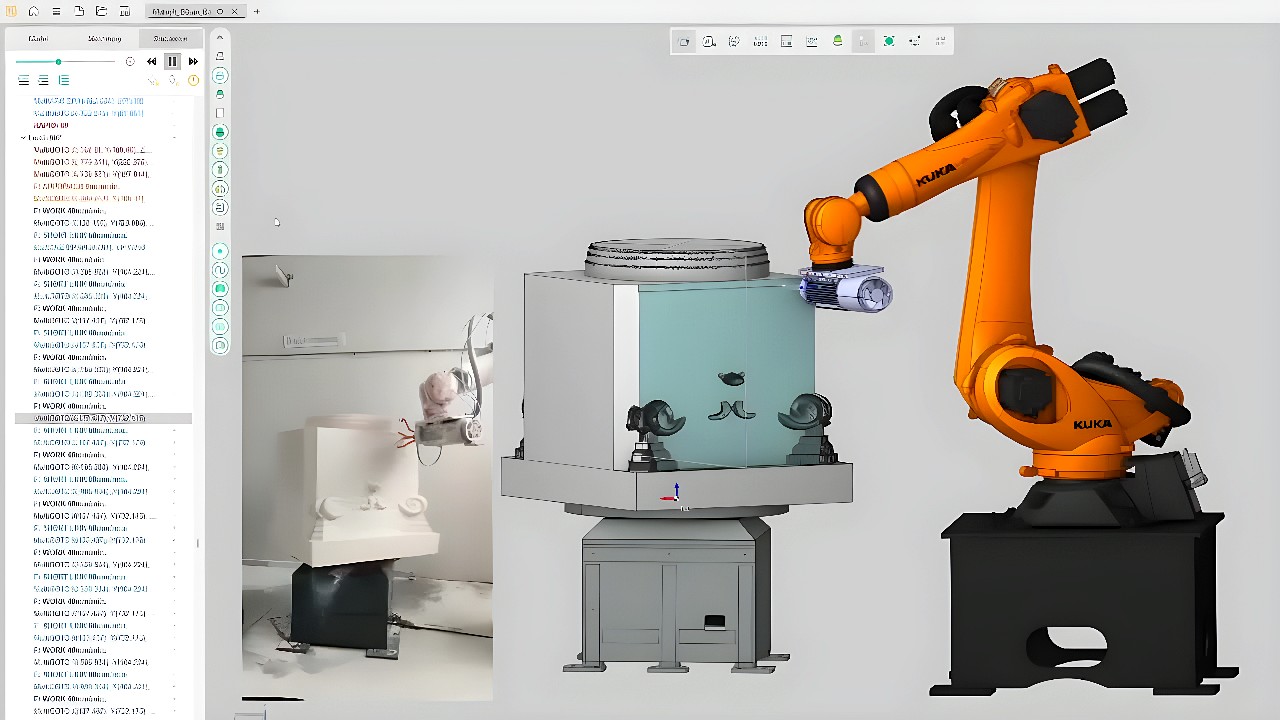Click the green dome icon in the view toolbar

click(837, 41)
